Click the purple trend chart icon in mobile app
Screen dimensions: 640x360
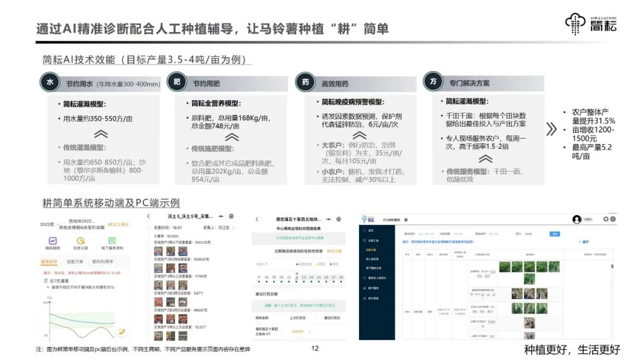(x=53, y=241)
